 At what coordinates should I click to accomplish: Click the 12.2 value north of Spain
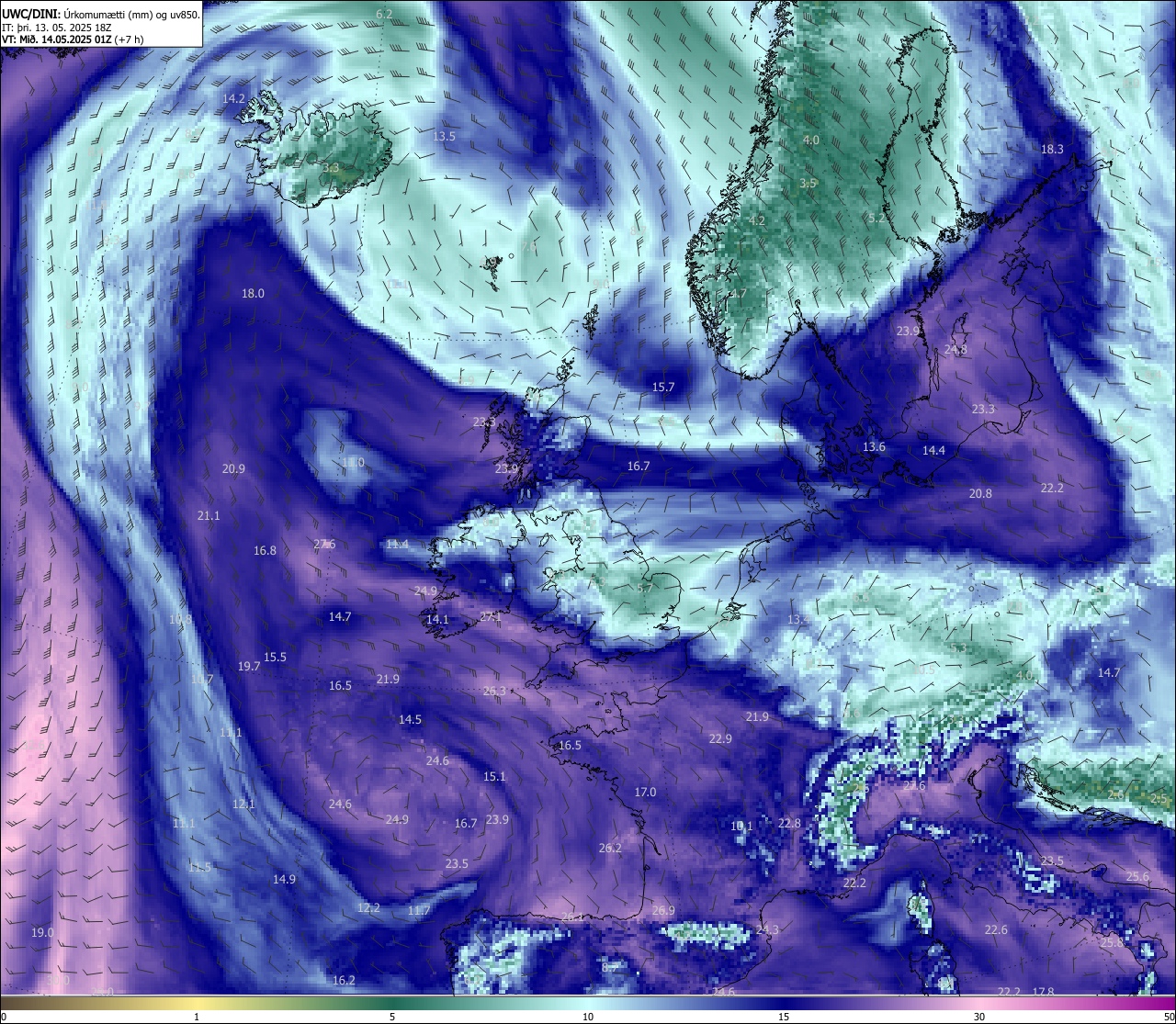coord(368,907)
